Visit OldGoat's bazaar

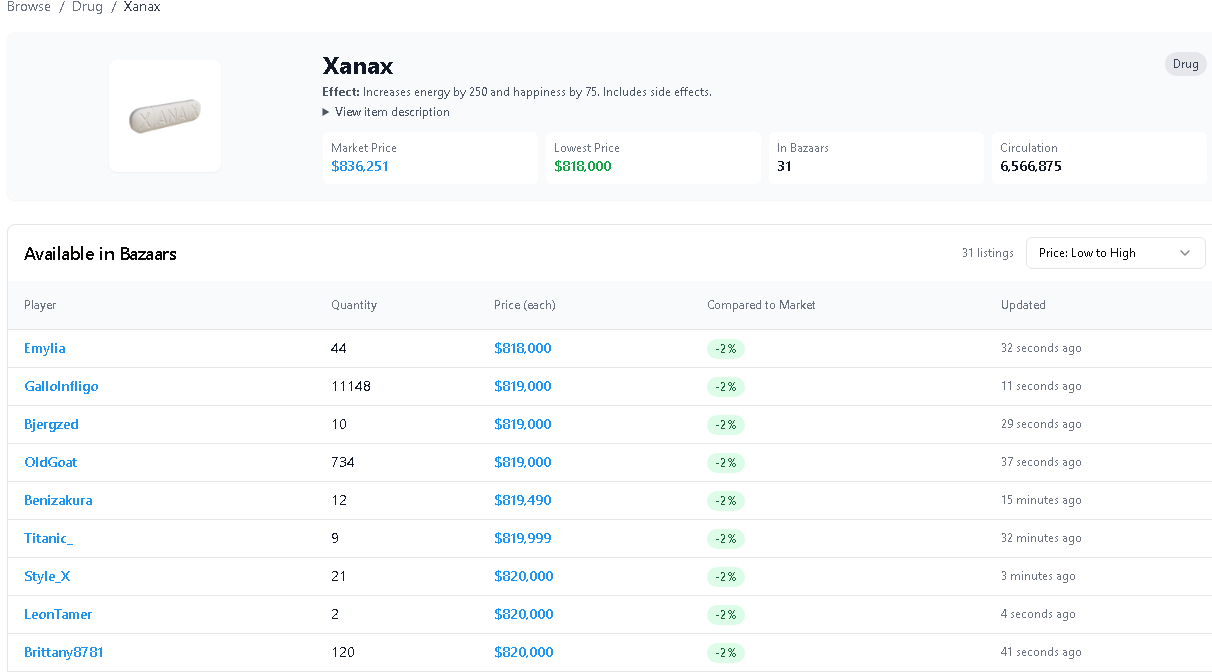pos(50,462)
